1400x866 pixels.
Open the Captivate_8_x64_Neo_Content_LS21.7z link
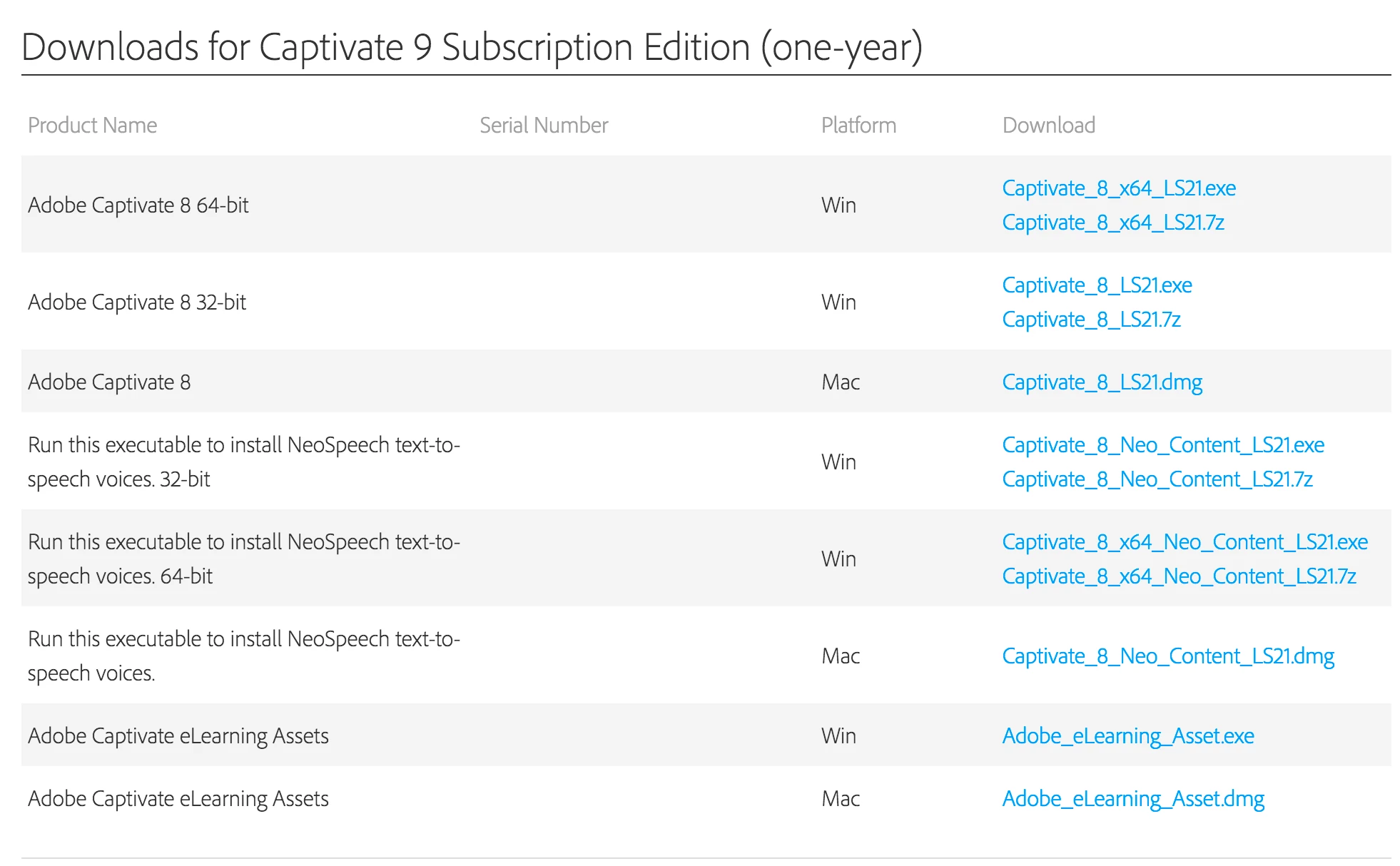(x=1180, y=576)
